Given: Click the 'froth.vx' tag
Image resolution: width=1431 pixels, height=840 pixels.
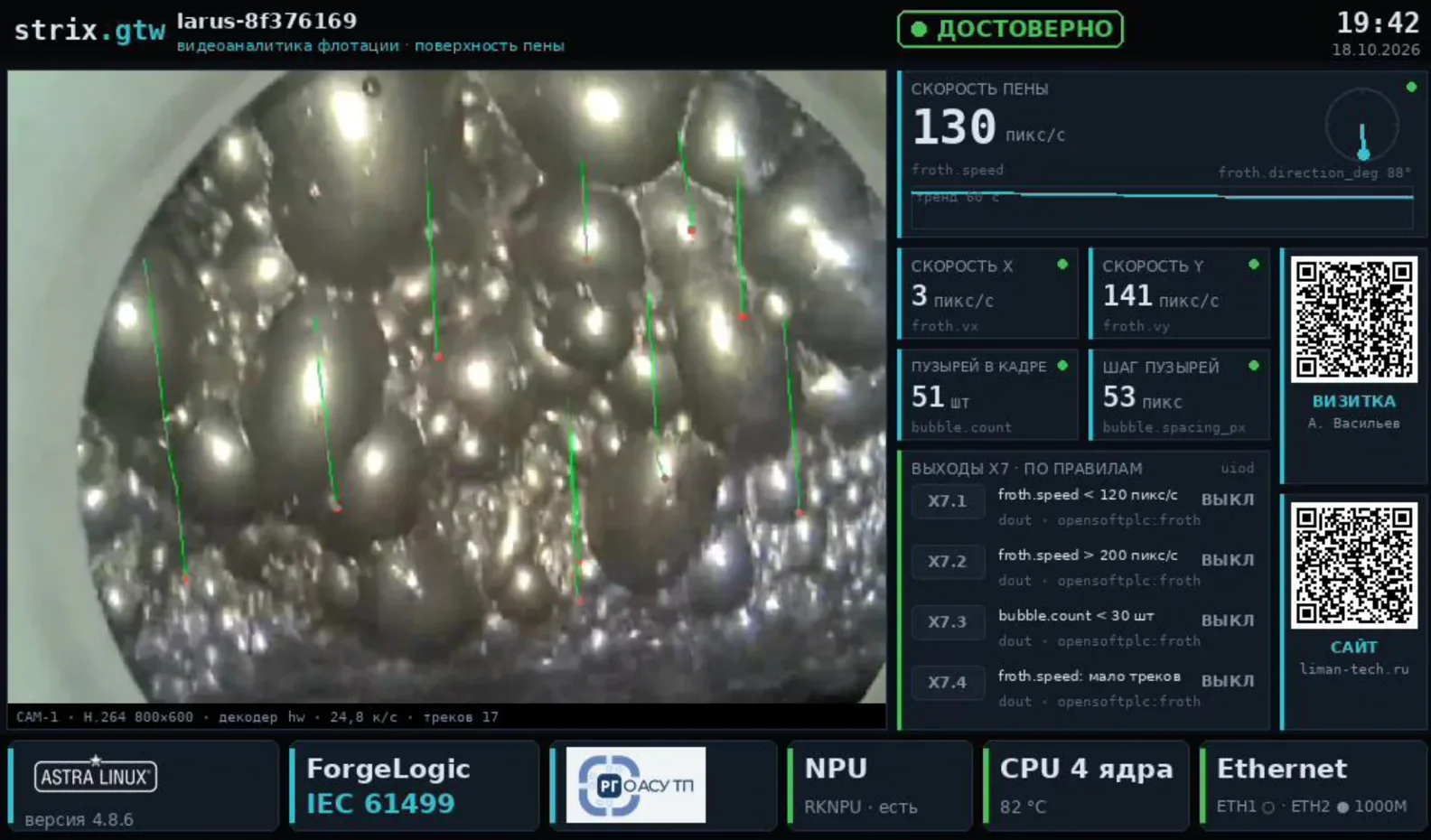Looking at the screenshot, I should point(944,326).
